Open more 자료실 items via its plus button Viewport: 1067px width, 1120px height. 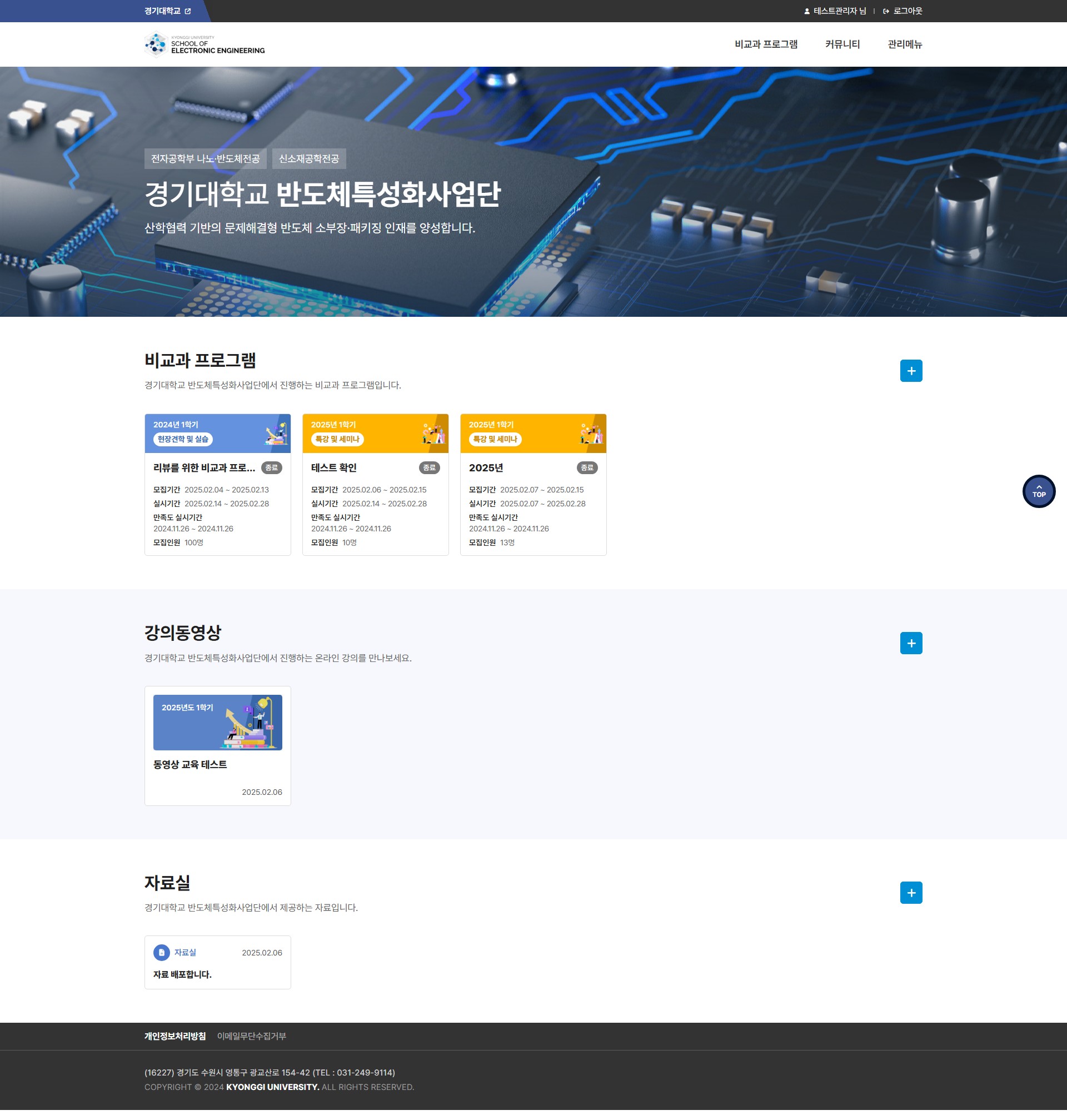(911, 893)
